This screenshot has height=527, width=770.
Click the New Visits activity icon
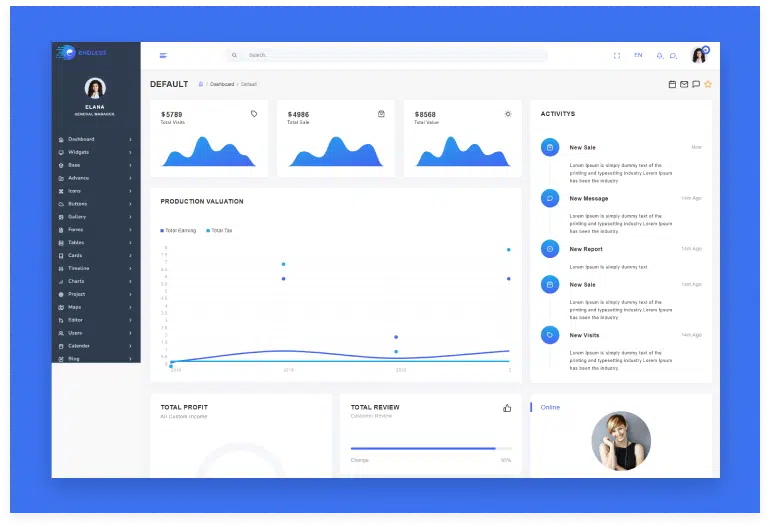point(550,335)
